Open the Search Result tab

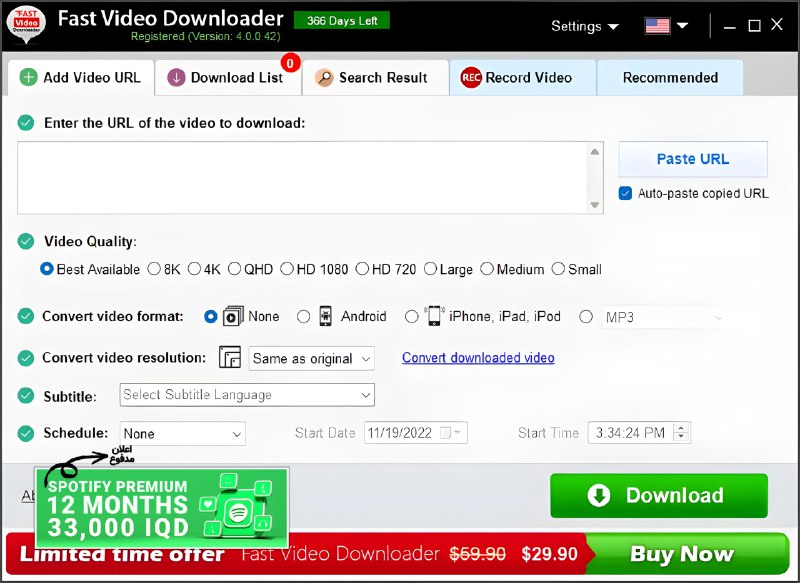click(x=376, y=78)
